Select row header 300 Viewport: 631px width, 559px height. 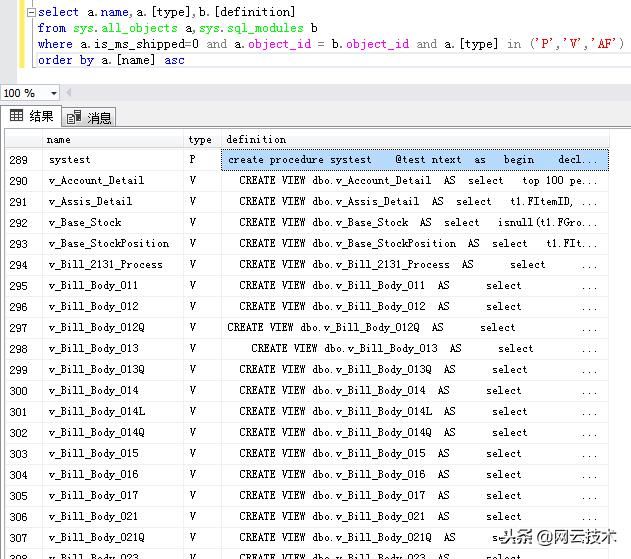(x=18, y=391)
